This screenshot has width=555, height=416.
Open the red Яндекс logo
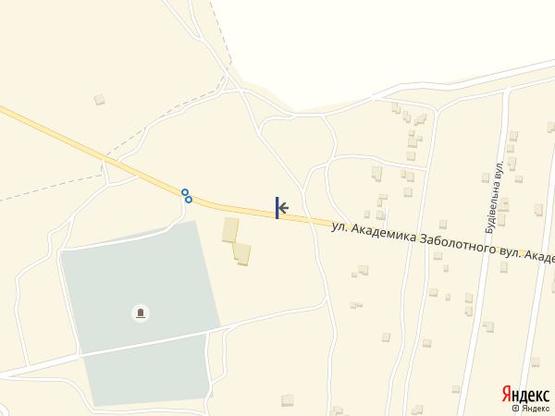pos(526,395)
